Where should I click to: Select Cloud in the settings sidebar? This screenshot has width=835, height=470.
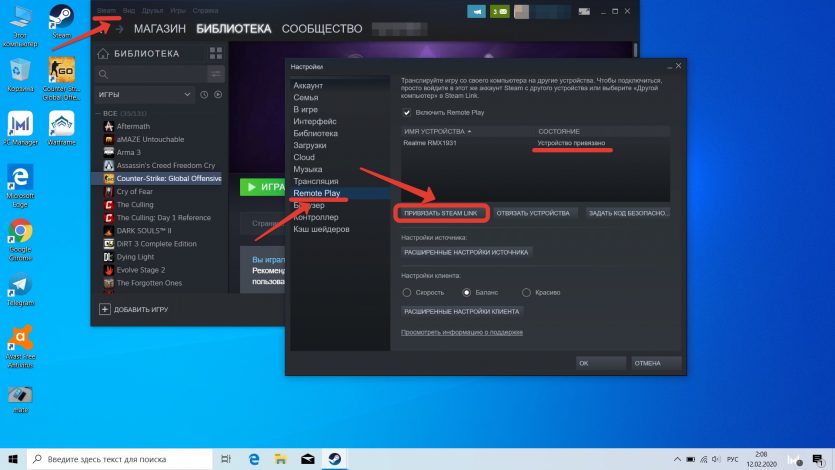304,157
